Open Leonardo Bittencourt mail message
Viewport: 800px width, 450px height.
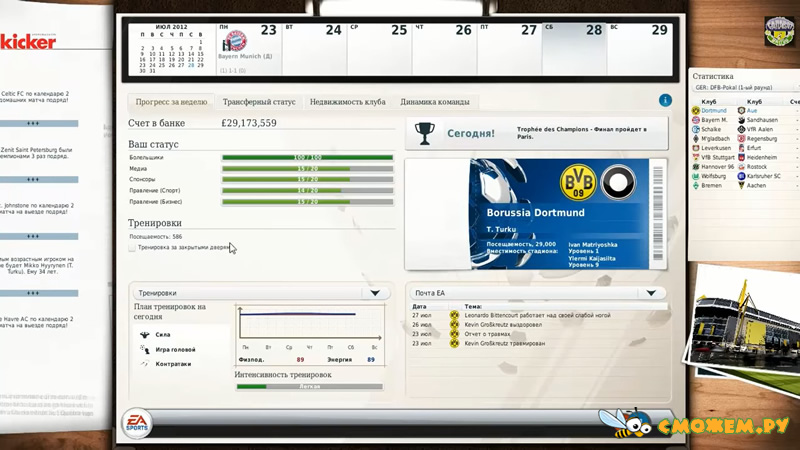coord(537,315)
